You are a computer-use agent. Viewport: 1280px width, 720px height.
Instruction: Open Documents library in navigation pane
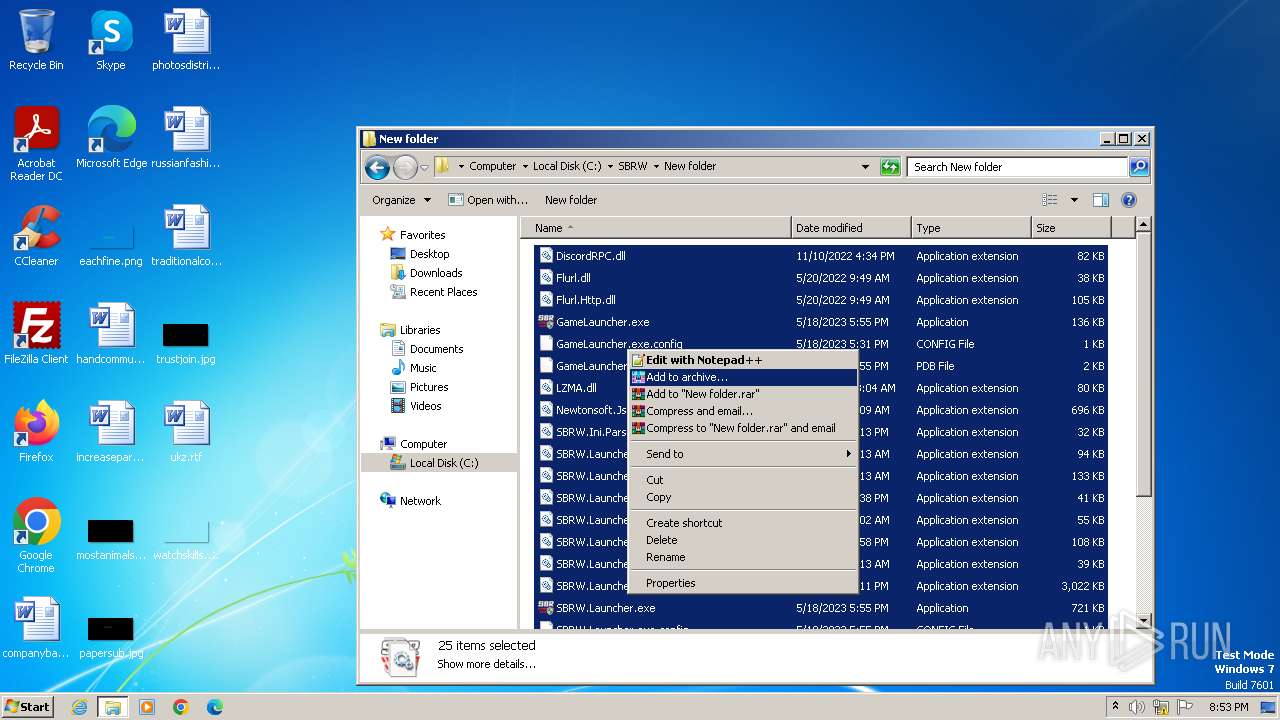436,349
